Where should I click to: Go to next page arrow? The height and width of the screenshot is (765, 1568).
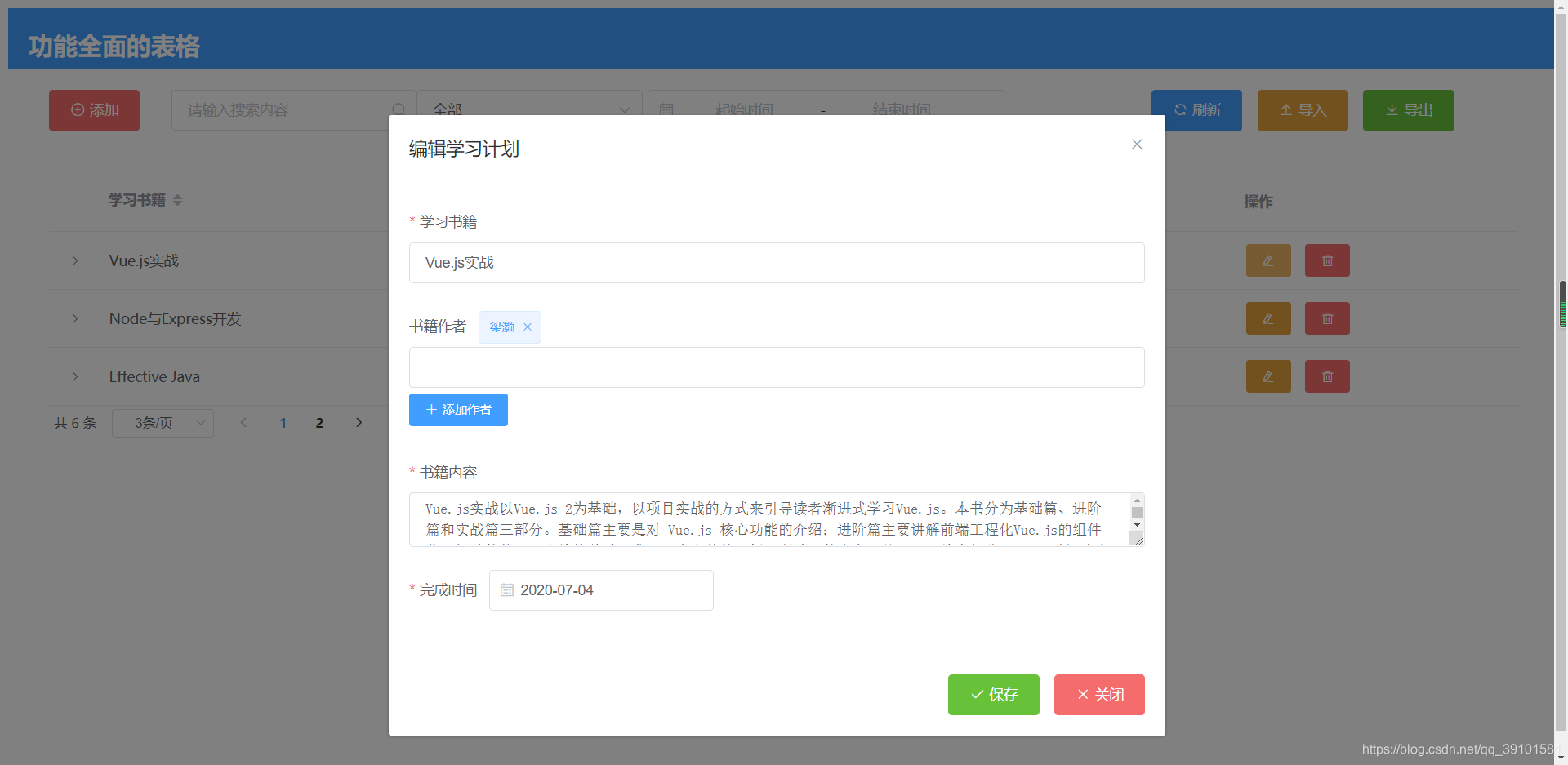click(x=359, y=423)
